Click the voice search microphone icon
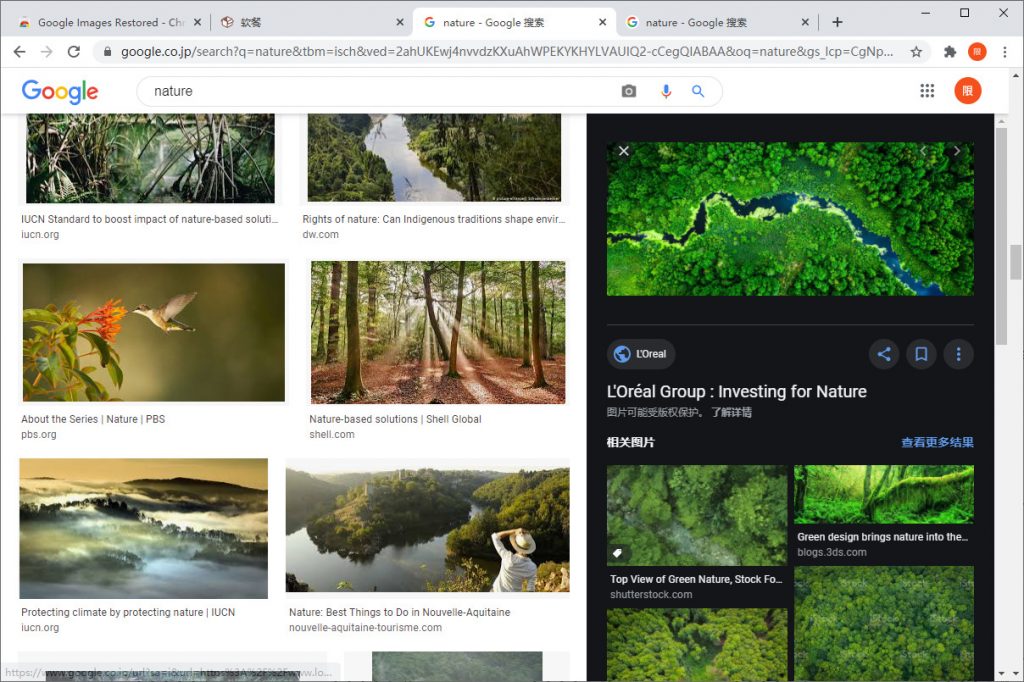Viewport: 1024px width, 682px height. point(666,91)
